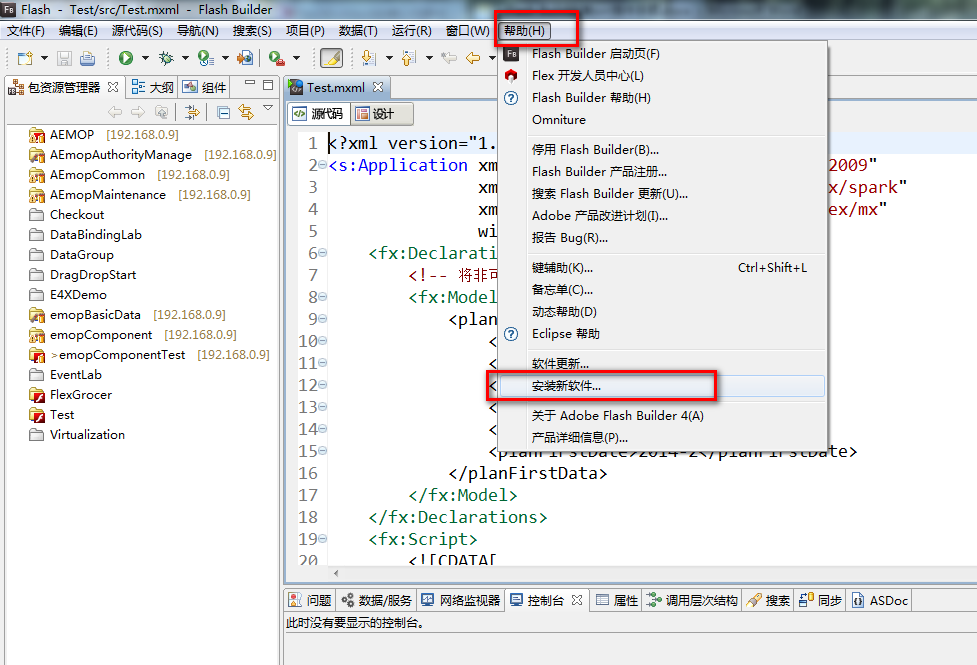Image resolution: width=977 pixels, height=665 pixels.
Task: Open previous annotation dropdown arrow
Action: (x=429, y=58)
